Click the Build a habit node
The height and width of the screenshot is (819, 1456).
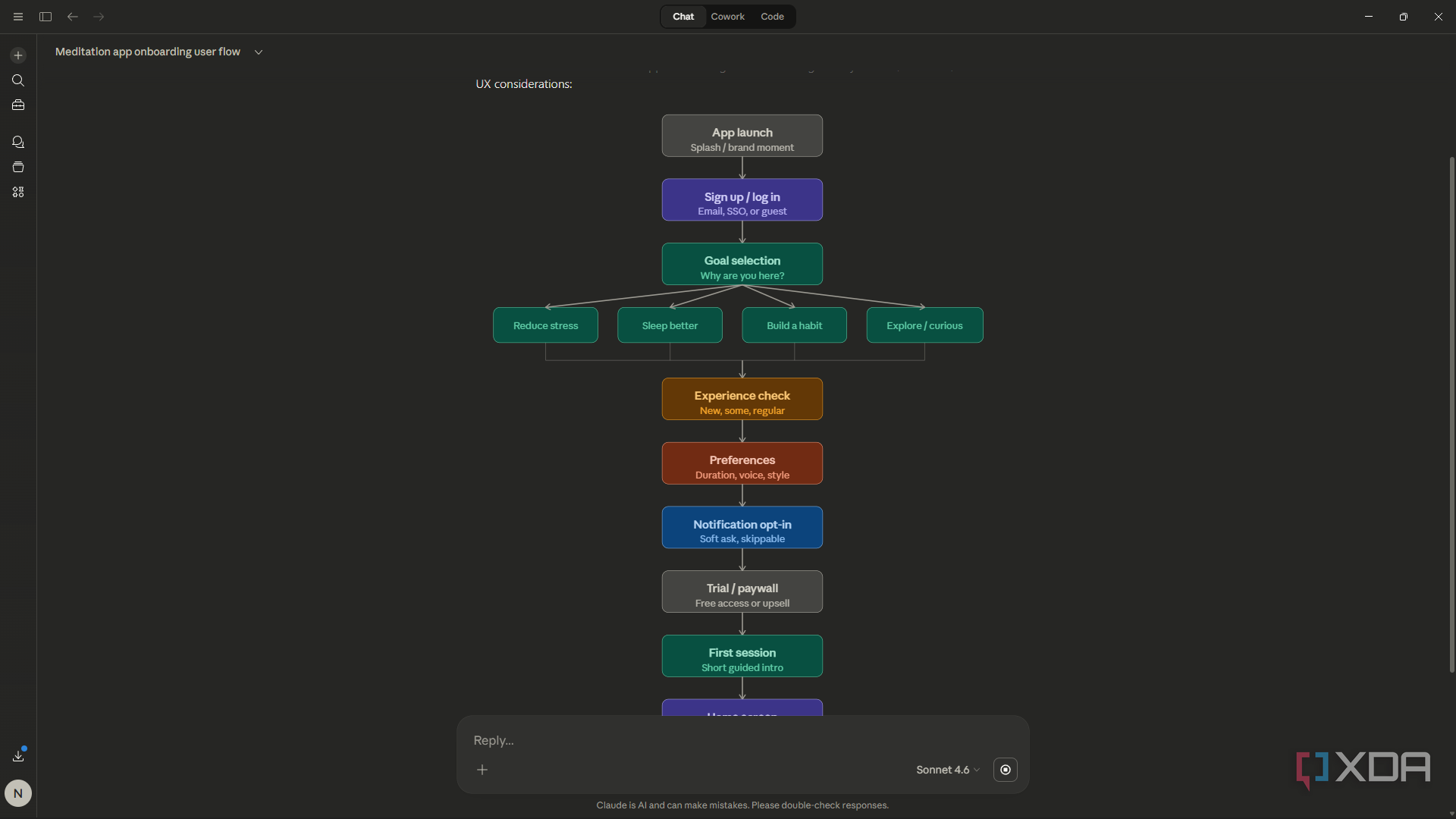click(x=794, y=325)
